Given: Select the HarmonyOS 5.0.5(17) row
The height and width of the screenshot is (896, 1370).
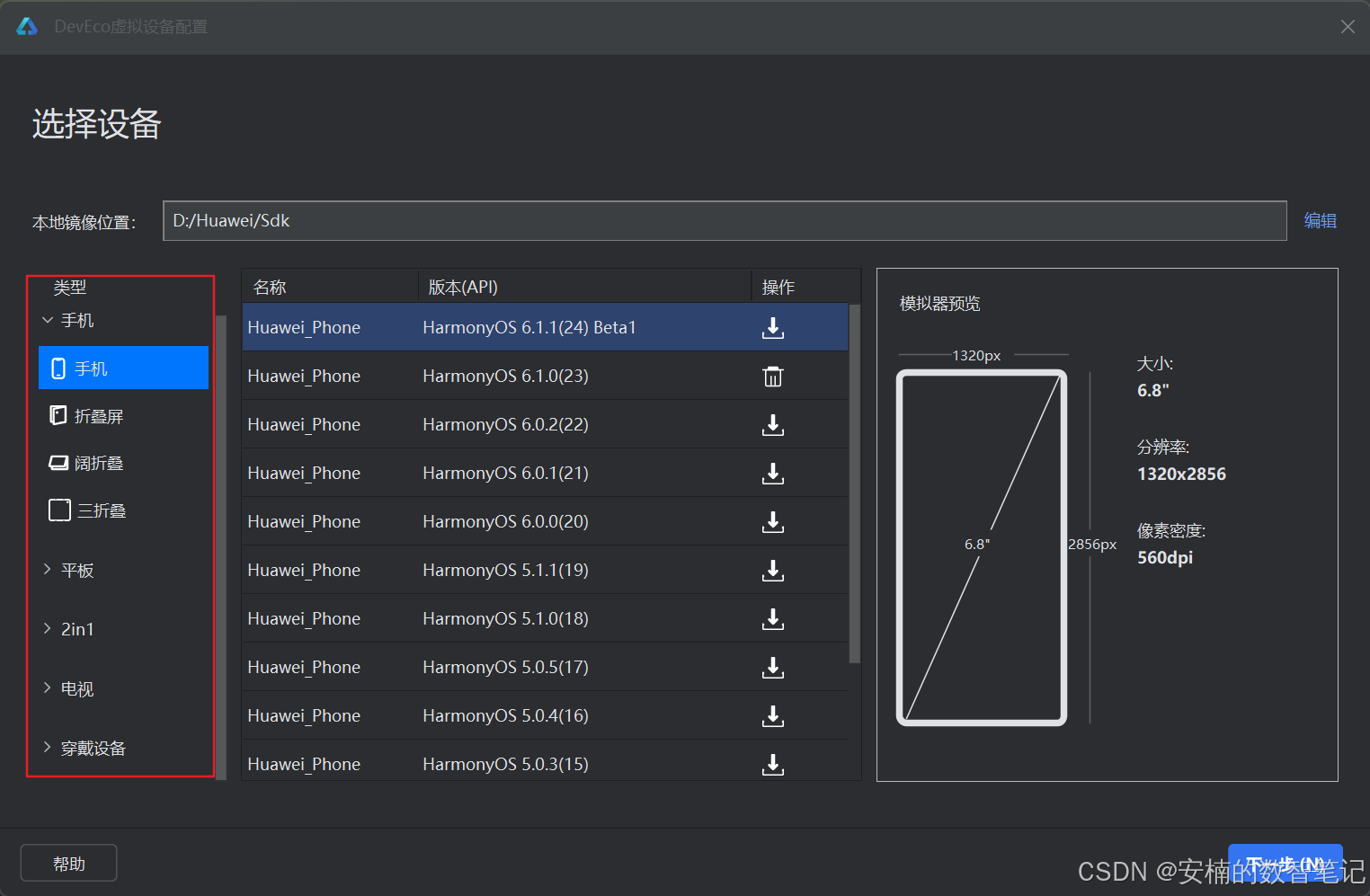Looking at the screenshot, I should click(x=545, y=667).
